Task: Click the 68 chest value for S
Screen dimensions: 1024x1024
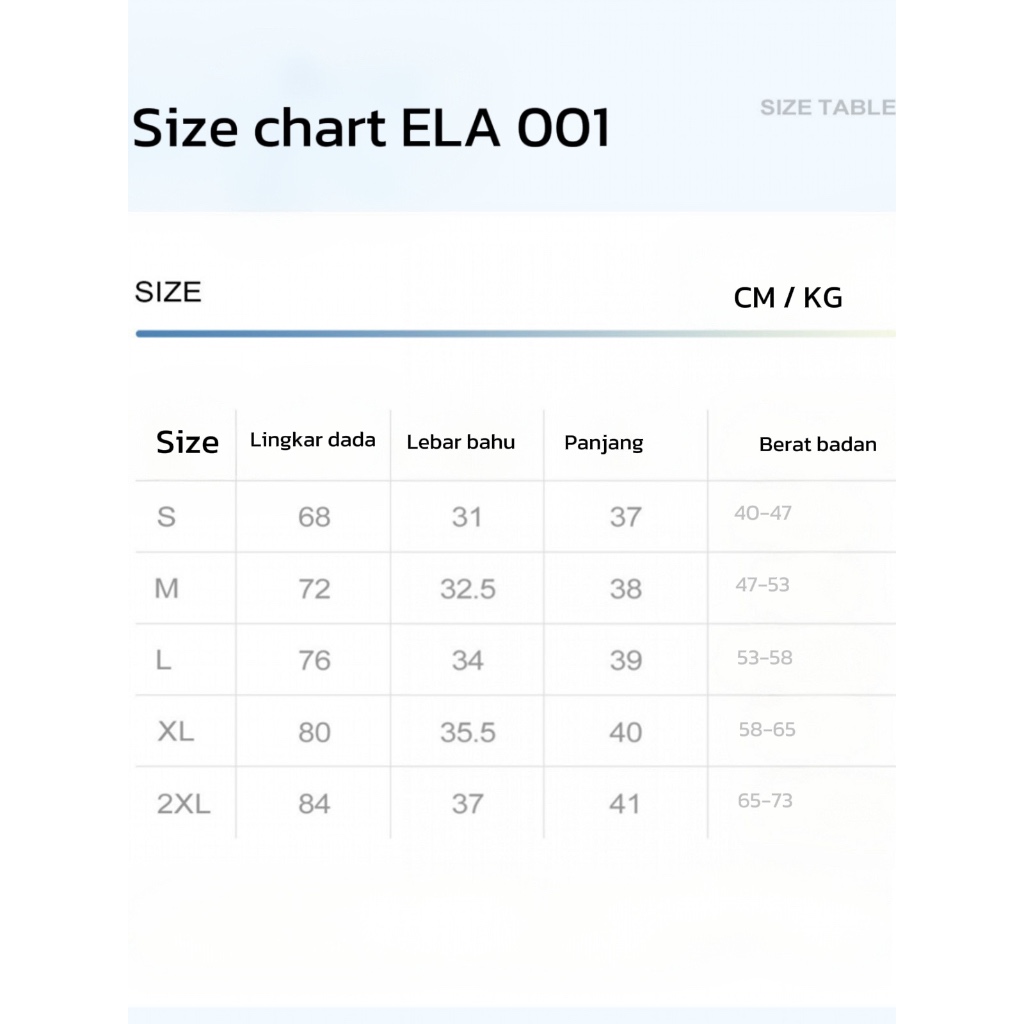Action: tap(314, 517)
